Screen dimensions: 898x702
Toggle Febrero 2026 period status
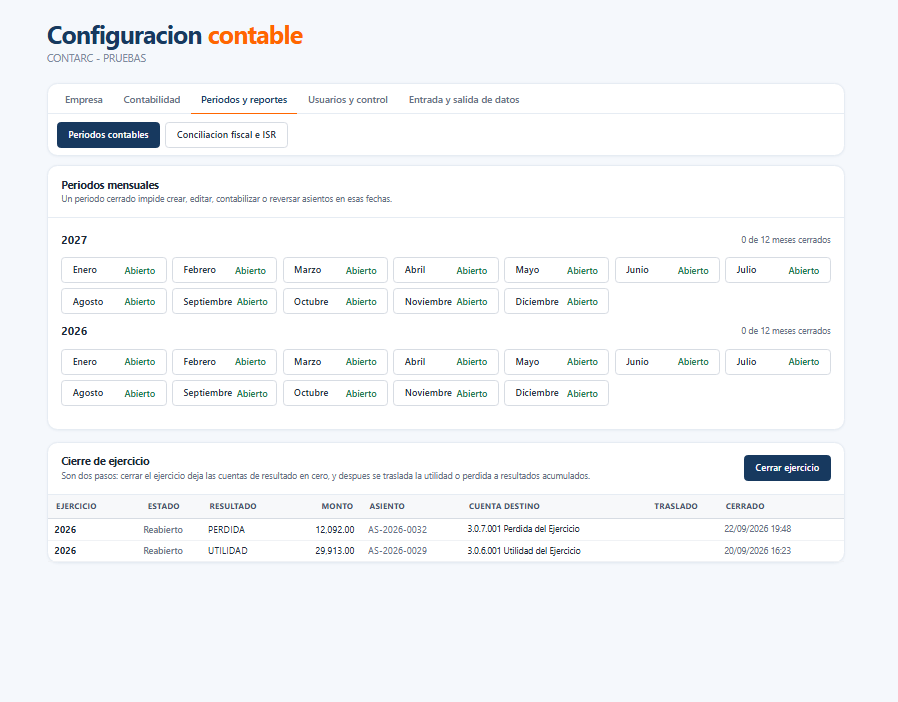coord(224,362)
